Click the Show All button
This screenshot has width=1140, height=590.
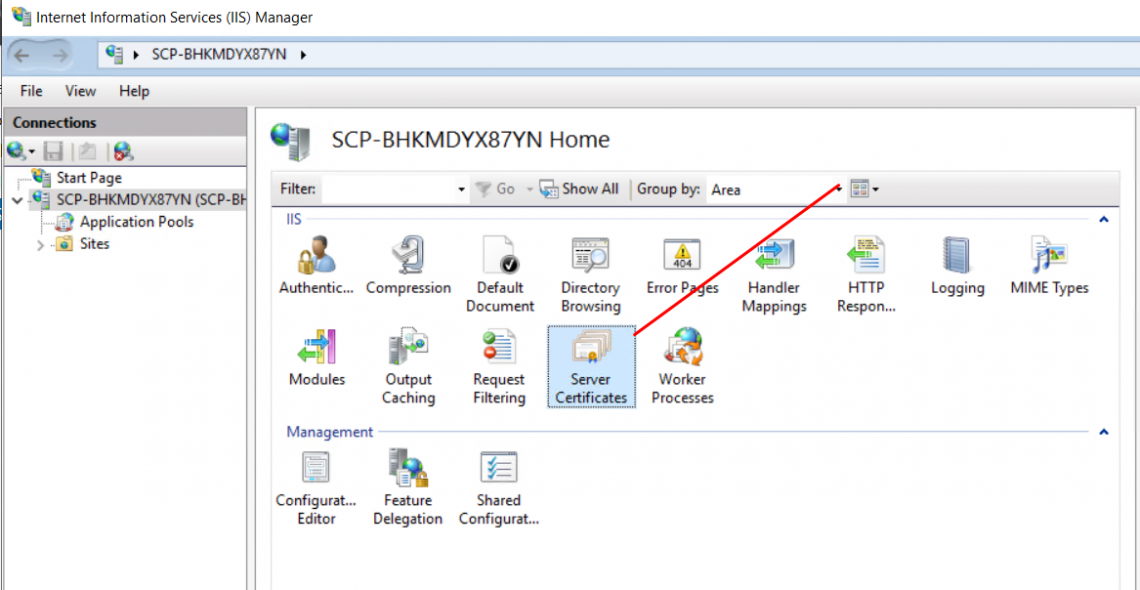pyautogui.click(x=579, y=189)
